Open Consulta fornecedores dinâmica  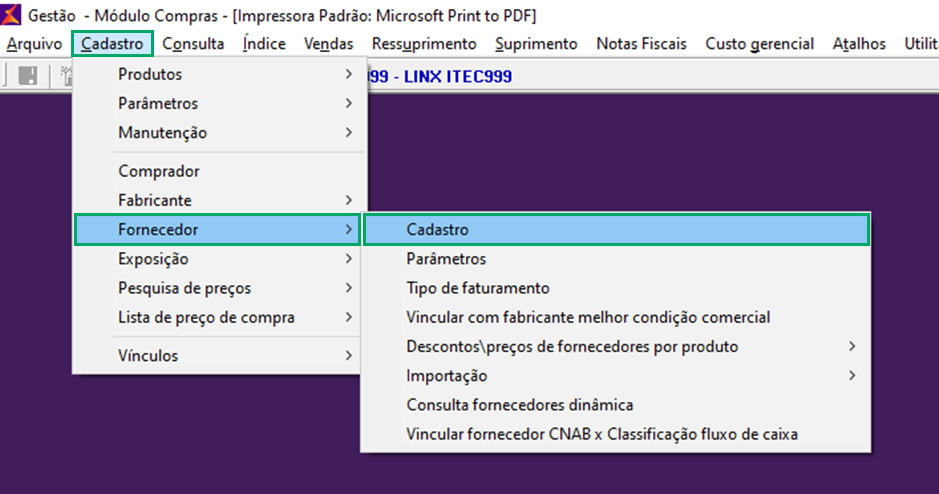[x=520, y=405]
